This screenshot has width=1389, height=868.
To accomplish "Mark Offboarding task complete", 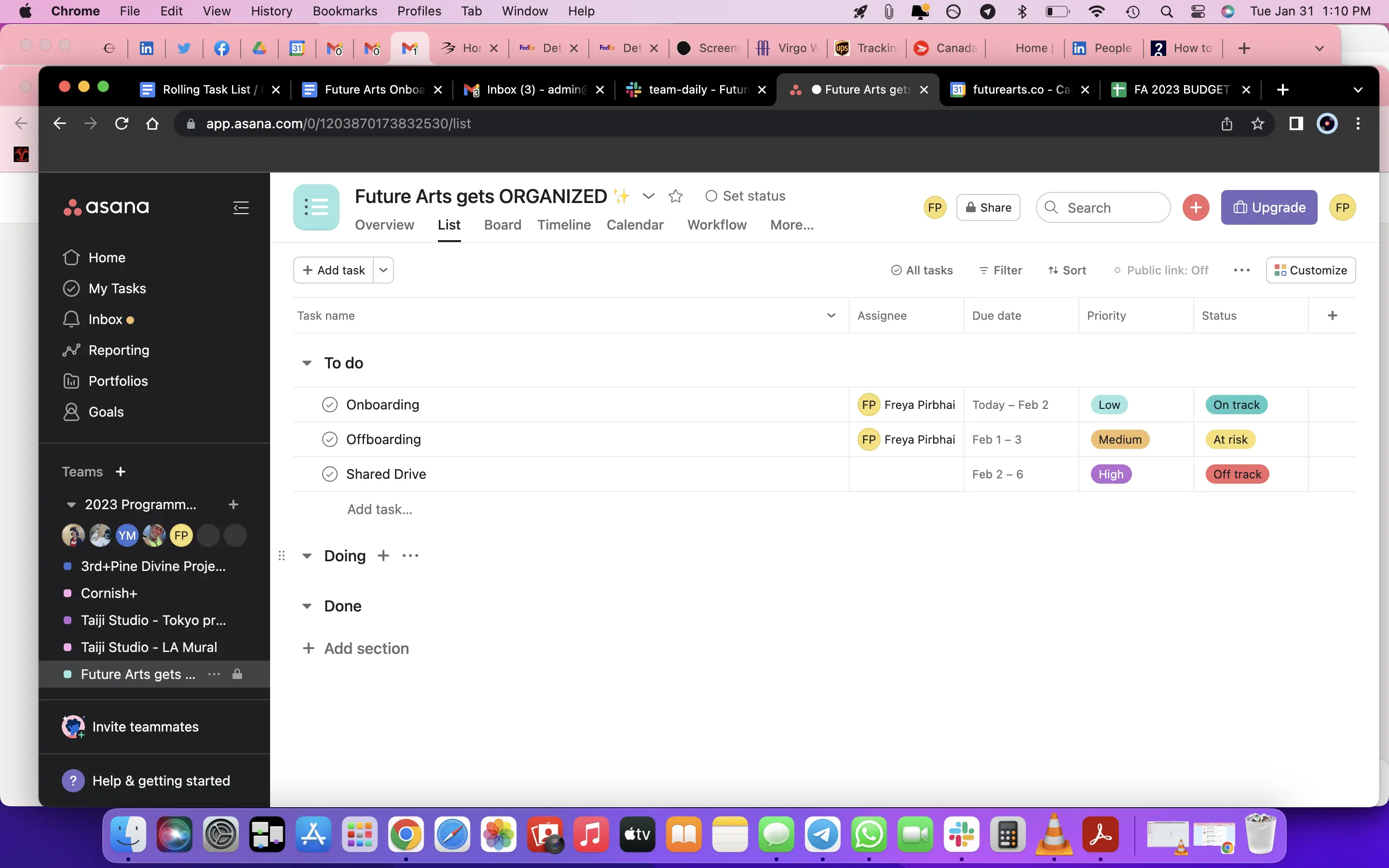I will [x=329, y=439].
